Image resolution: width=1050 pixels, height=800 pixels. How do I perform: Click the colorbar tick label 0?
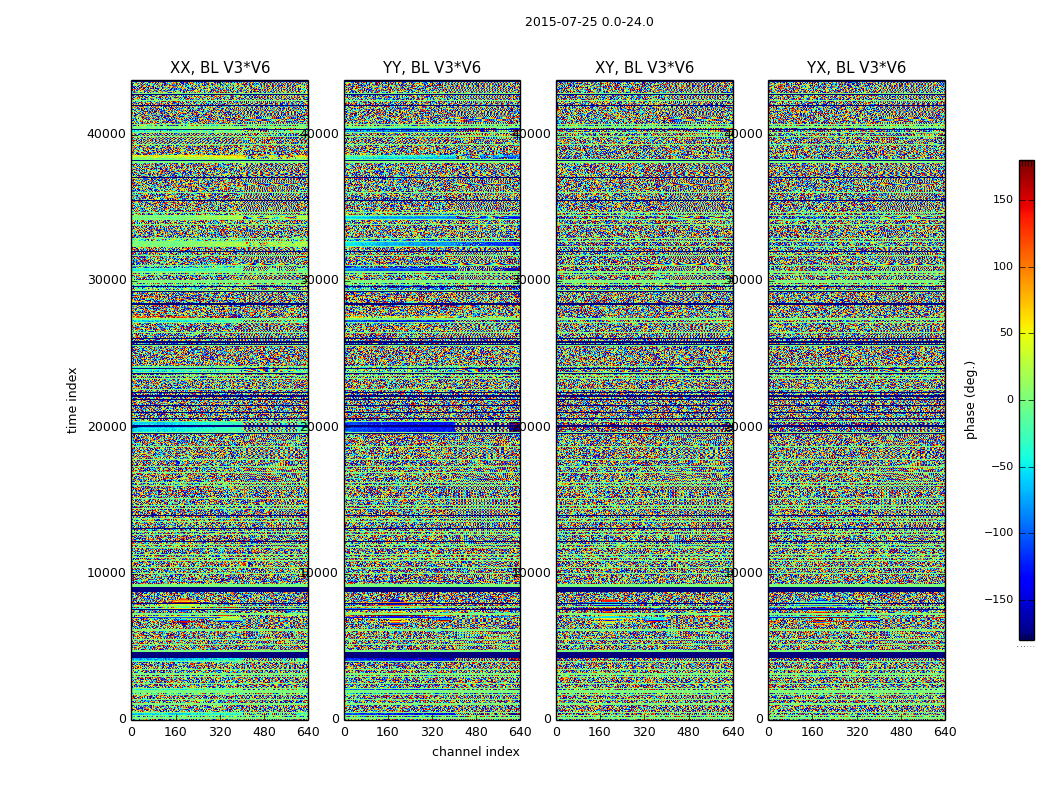[1010, 400]
